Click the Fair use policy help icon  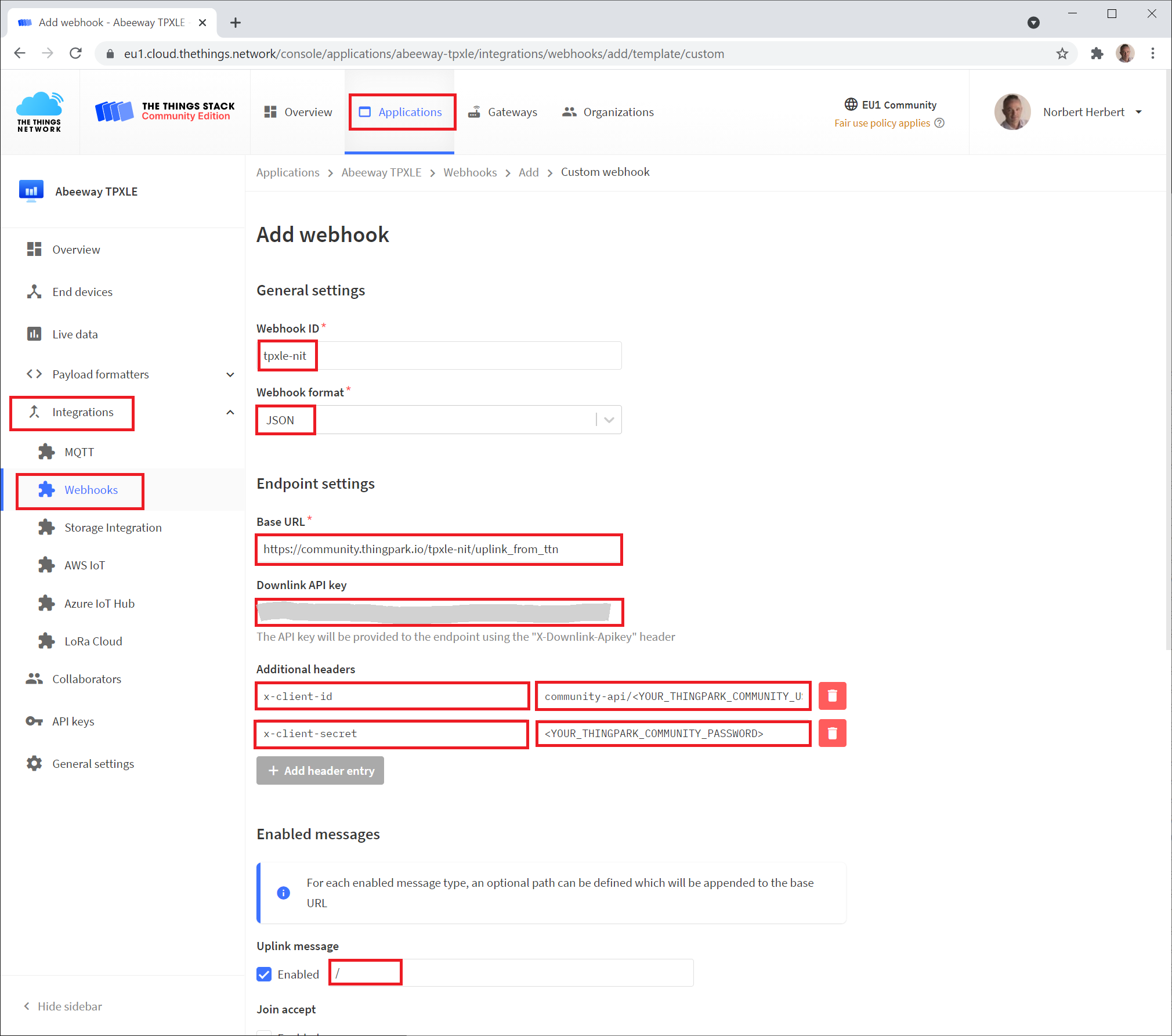coord(940,123)
